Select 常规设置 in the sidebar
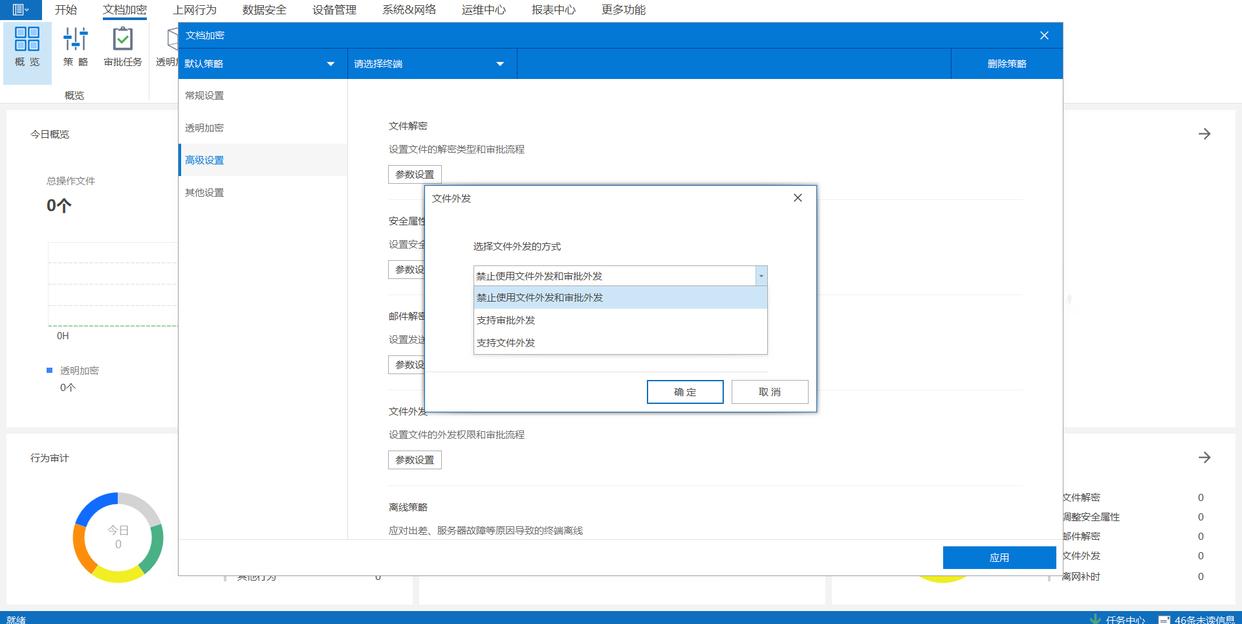The width and height of the screenshot is (1242, 624). click(263, 96)
